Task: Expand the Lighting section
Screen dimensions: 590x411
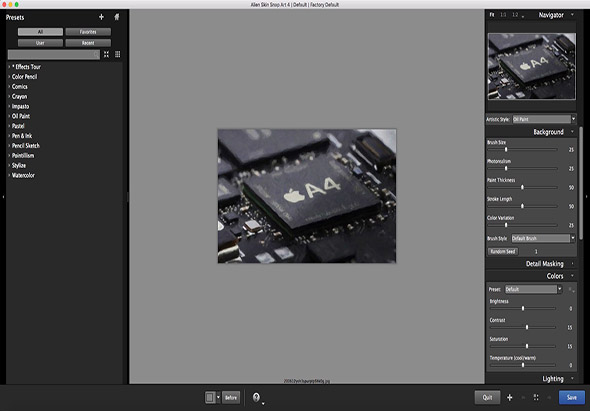Action: pos(572,379)
